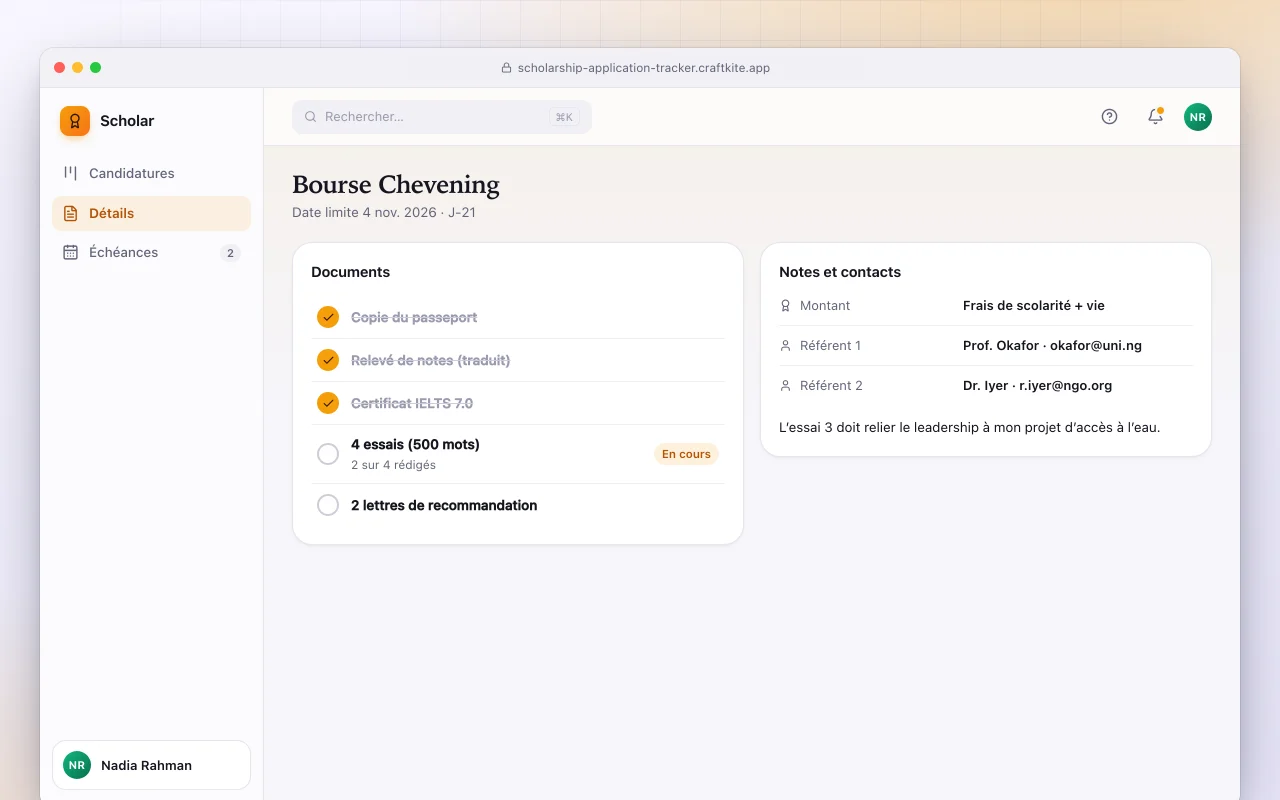Click the Bourse Chevening heading
Viewport: 1280px width, 800px height.
[x=396, y=185]
